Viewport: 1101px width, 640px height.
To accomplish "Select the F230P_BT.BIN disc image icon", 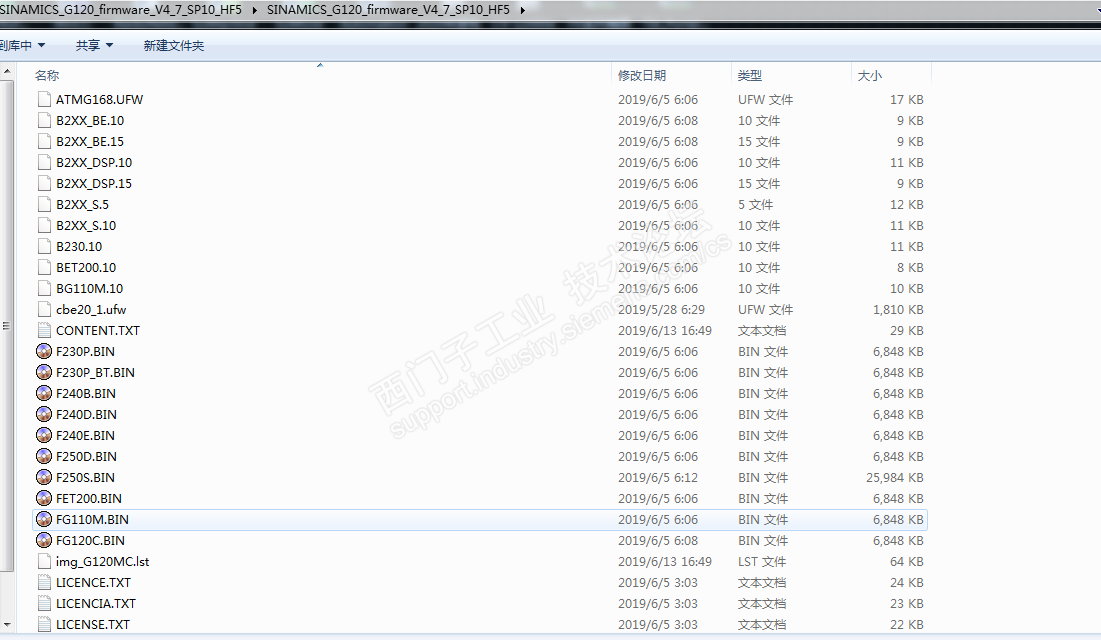I will point(44,372).
